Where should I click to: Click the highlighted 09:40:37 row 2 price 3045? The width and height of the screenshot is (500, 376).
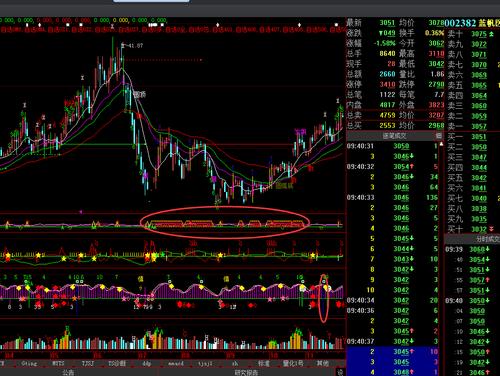click(x=401, y=352)
